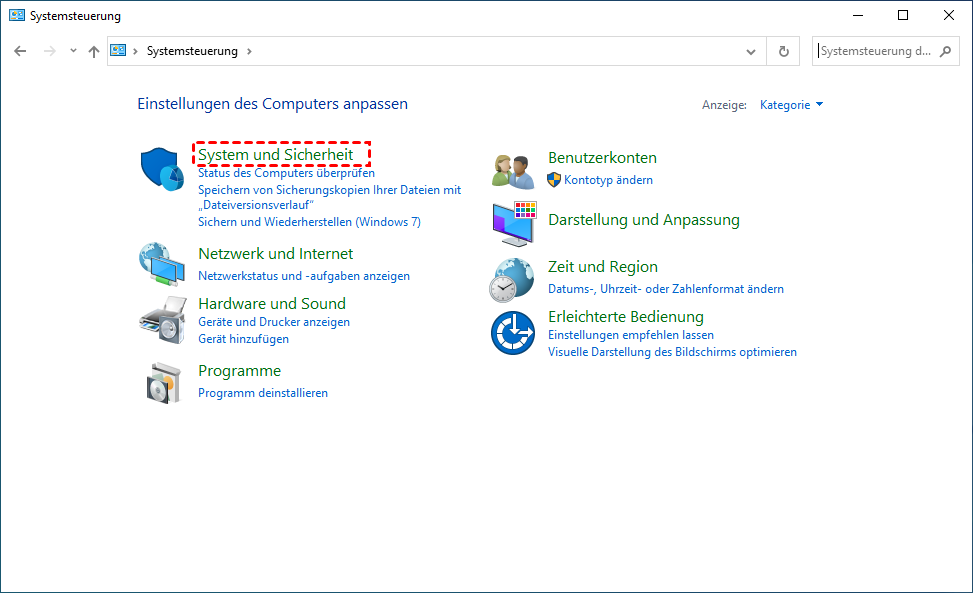973x593 pixels.
Task: Minimize the Systemsteuerung window
Action: (x=858, y=16)
